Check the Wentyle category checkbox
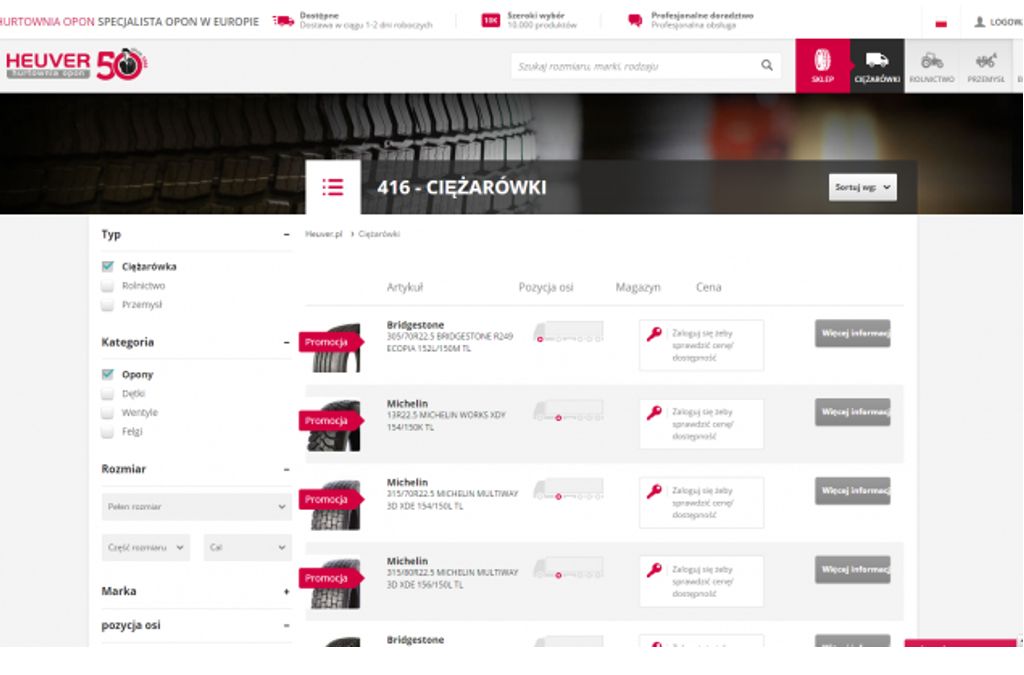The height and width of the screenshot is (675, 1024). tap(108, 412)
